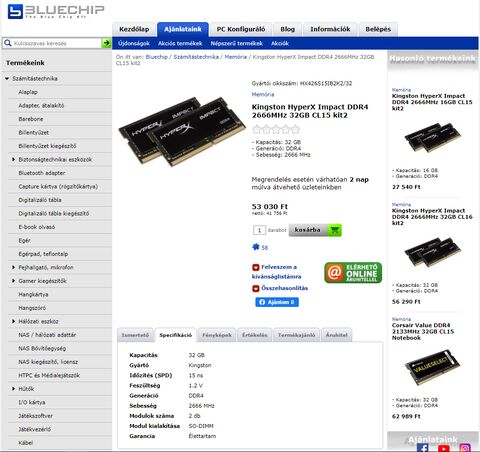Open the PC Konfiguráló tab
The image size is (480, 452).
pos(241,29)
